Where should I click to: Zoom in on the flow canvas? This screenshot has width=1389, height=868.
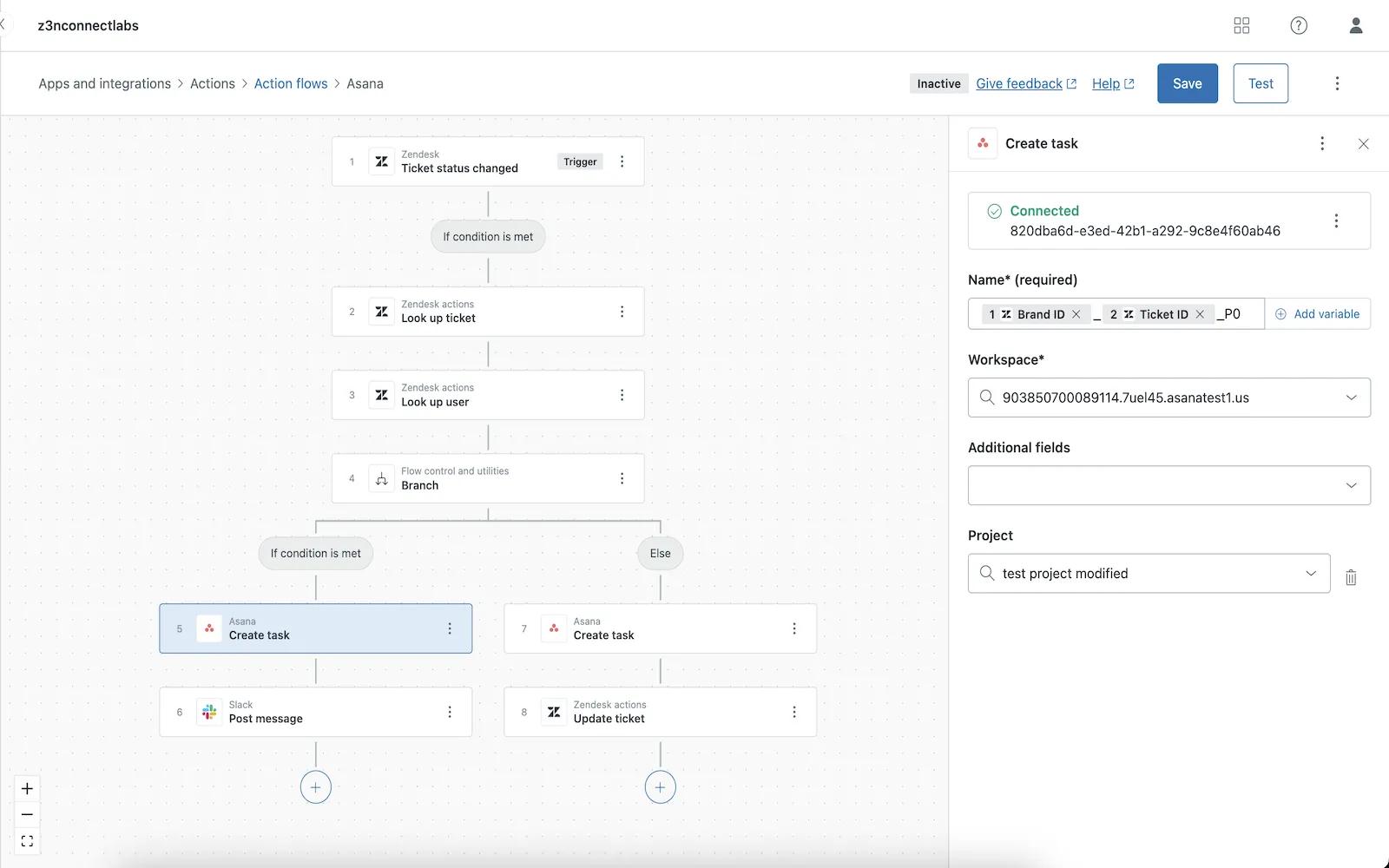(27, 788)
